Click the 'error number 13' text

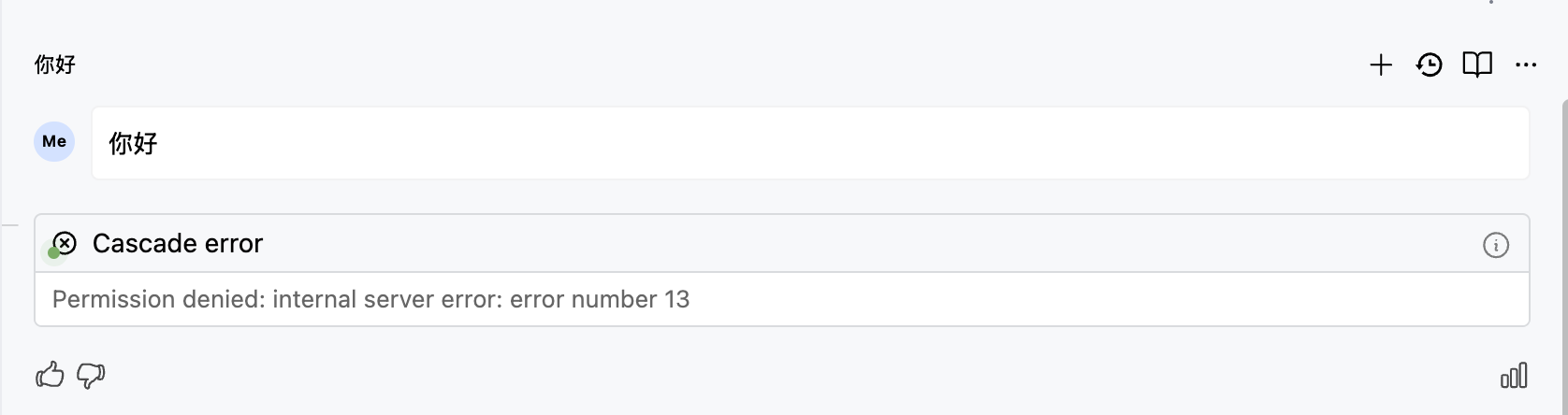point(600,299)
